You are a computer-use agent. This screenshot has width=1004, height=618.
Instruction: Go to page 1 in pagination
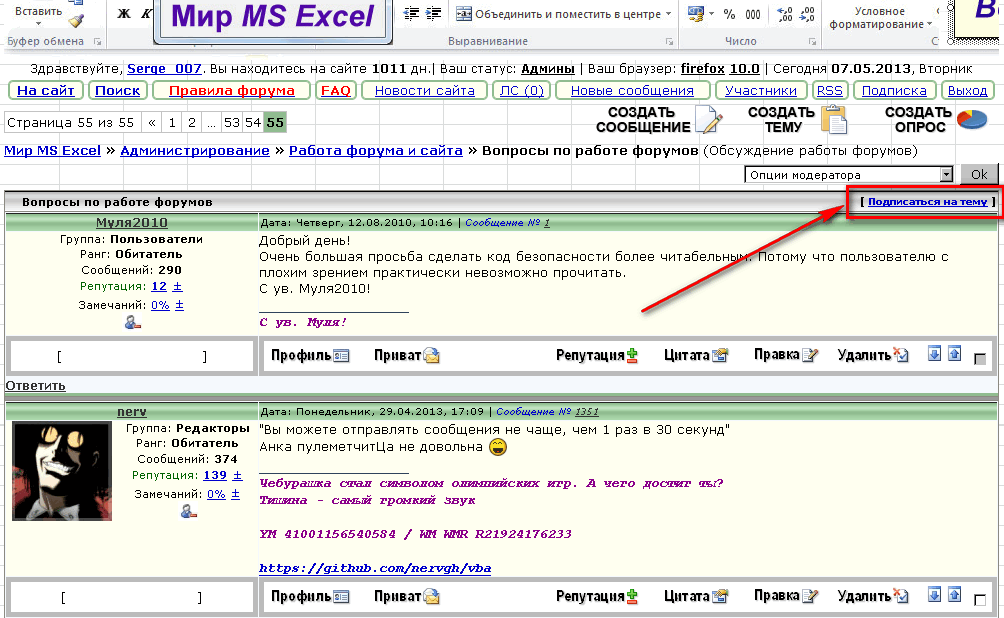pyautogui.click(x=172, y=122)
